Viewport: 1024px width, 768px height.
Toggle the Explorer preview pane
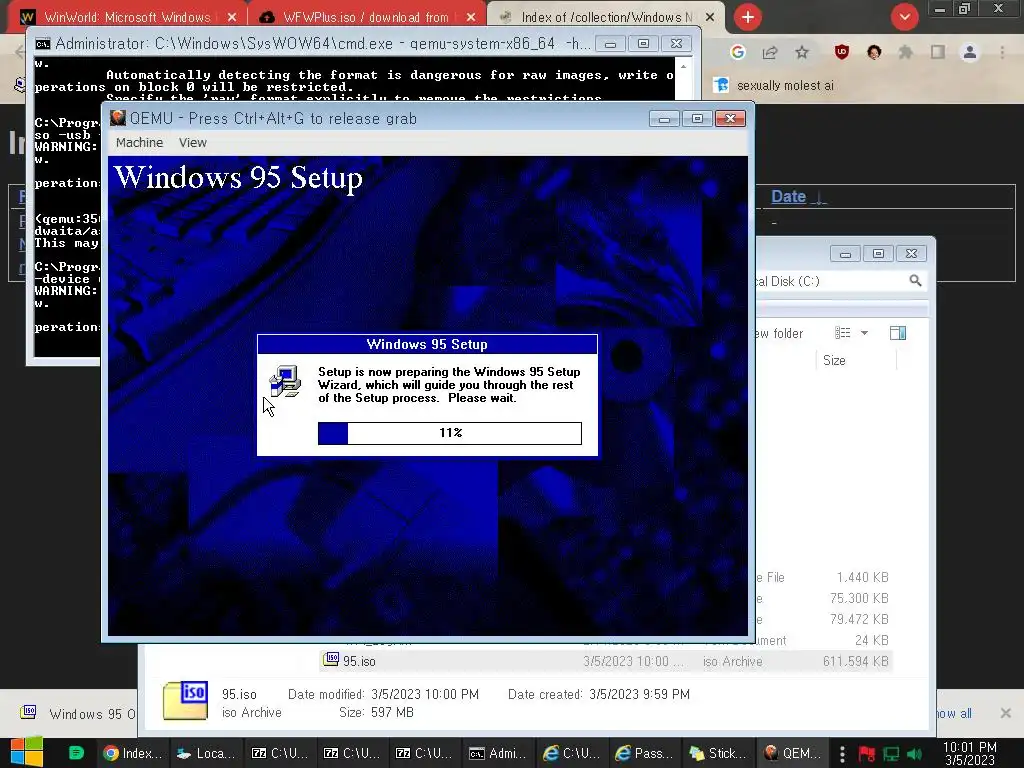(x=898, y=333)
